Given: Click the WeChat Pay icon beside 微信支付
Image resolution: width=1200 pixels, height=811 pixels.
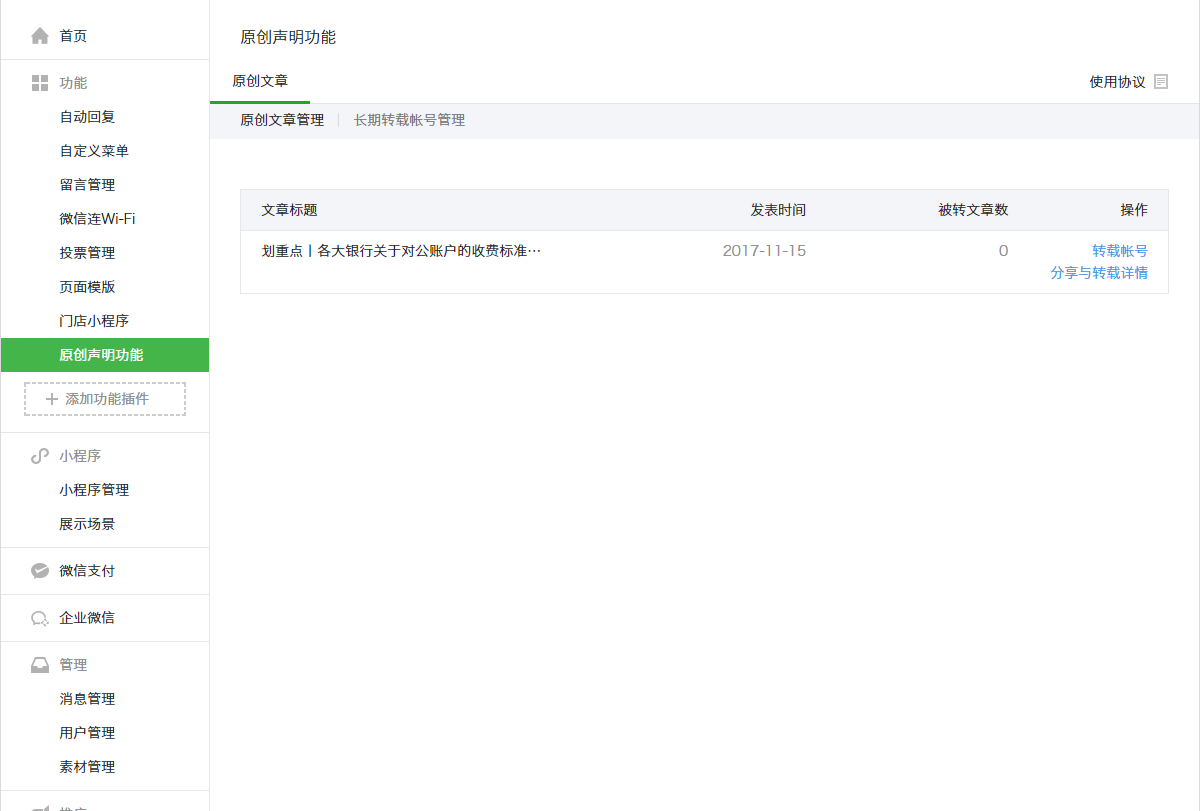Looking at the screenshot, I should [40, 571].
